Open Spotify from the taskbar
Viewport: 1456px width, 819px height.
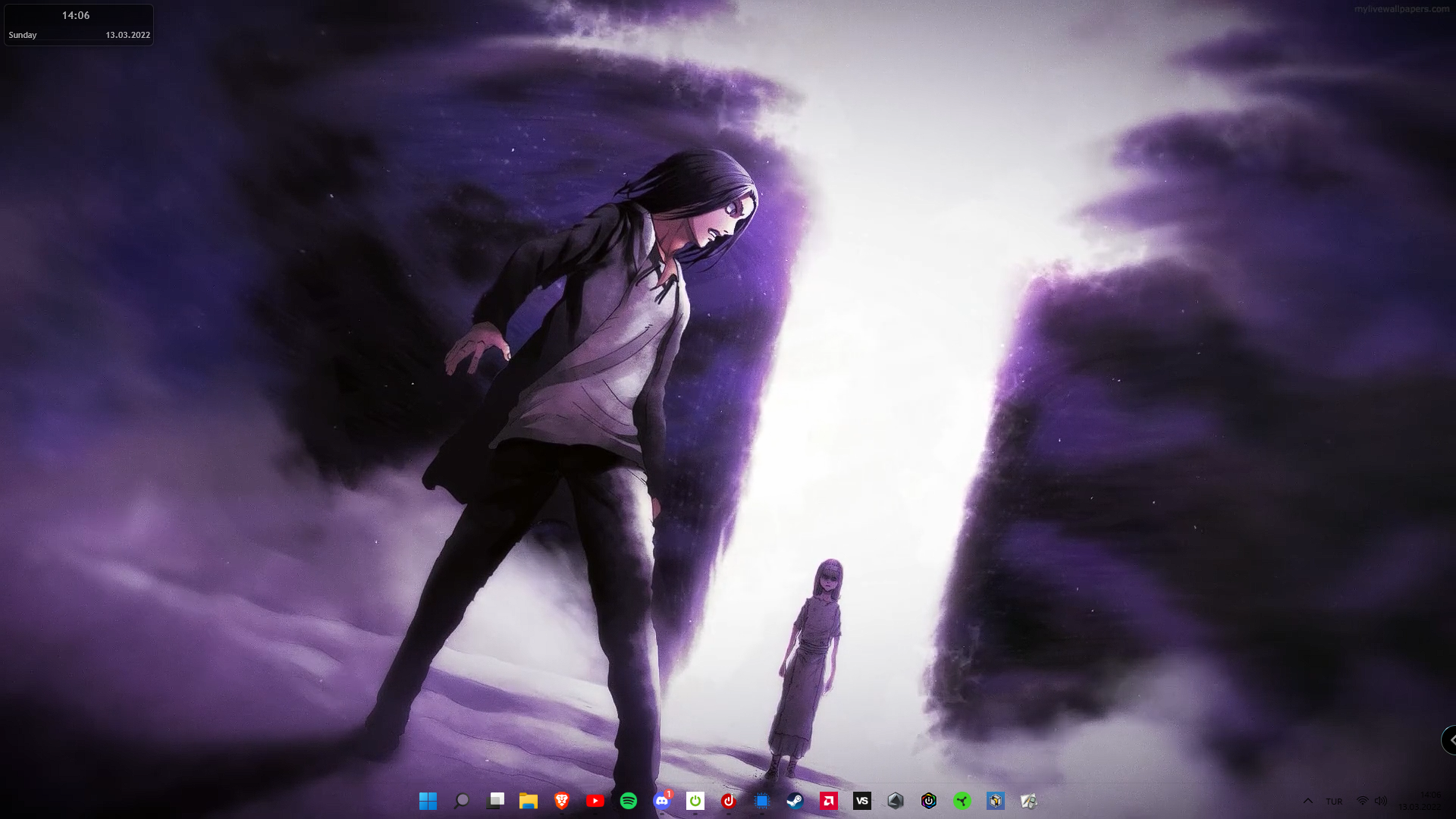coord(629,801)
